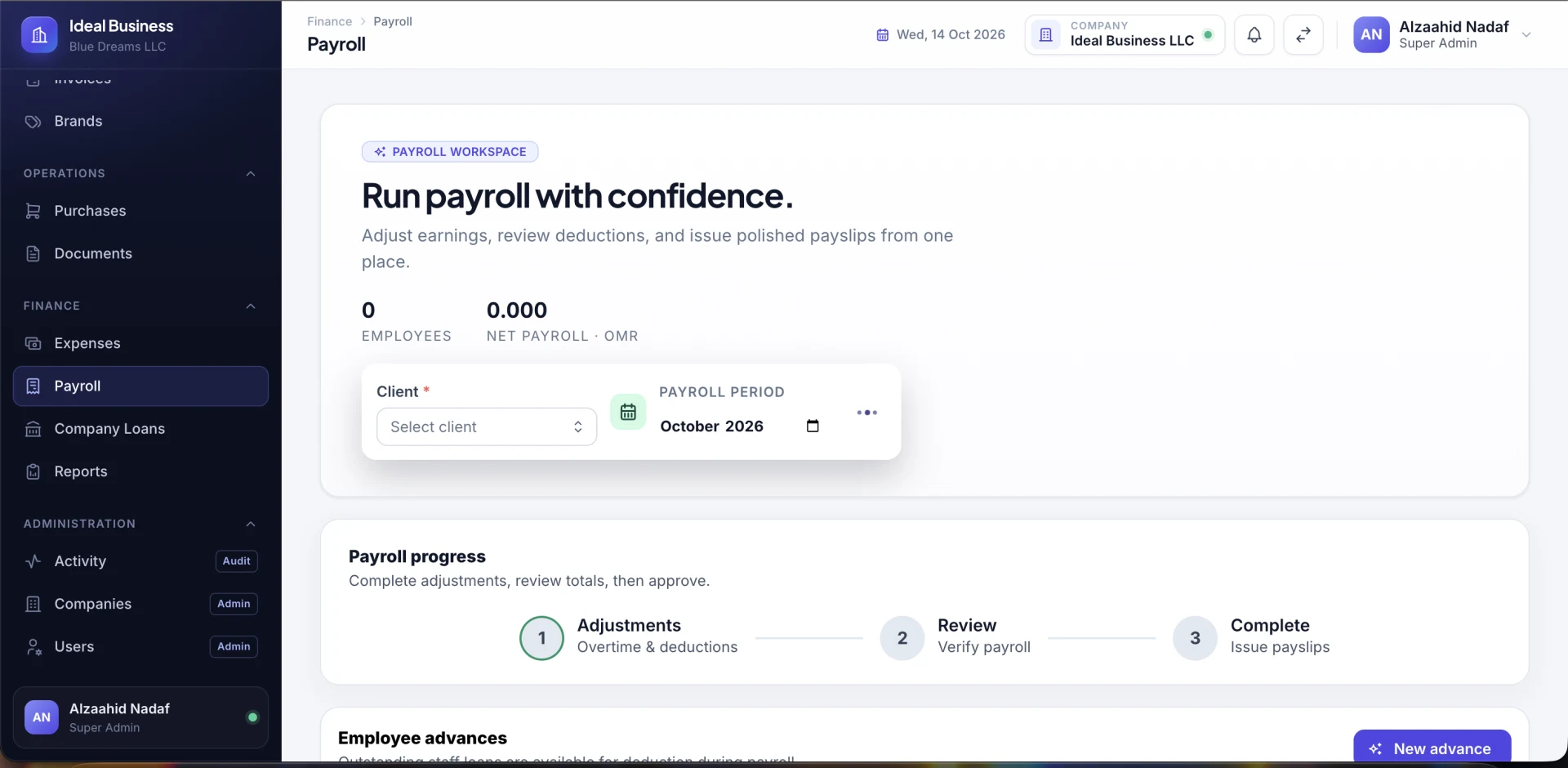The width and height of the screenshot is (1568, 768).
Task: Open sidebar Alzaahid Nadaf profile card
Action: (x=140, y=717)
